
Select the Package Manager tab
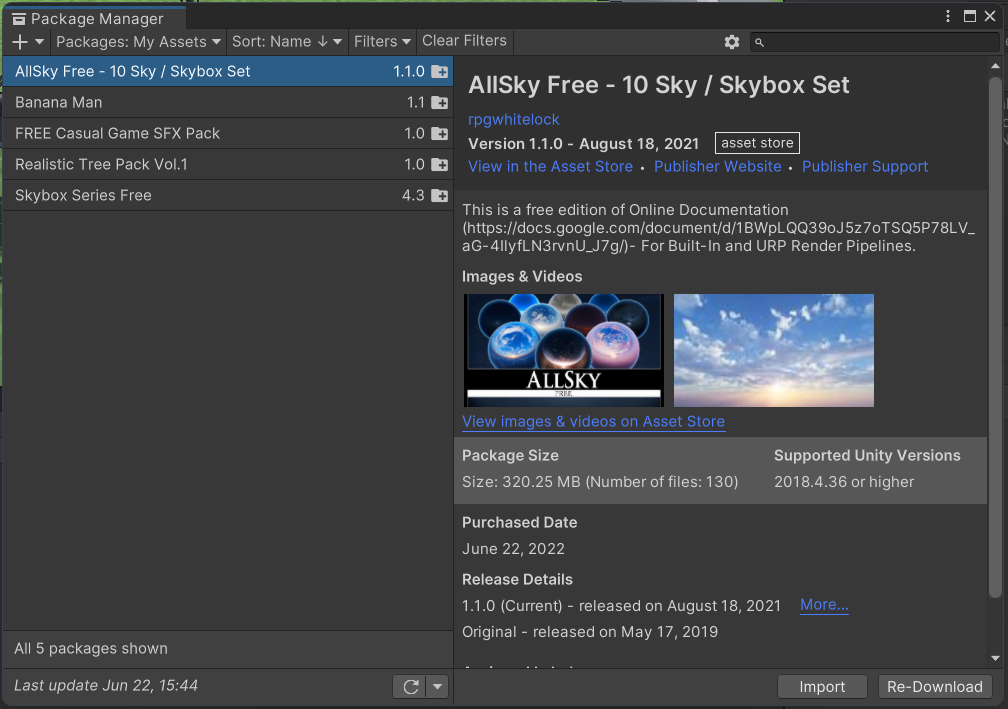pos(95,19)
